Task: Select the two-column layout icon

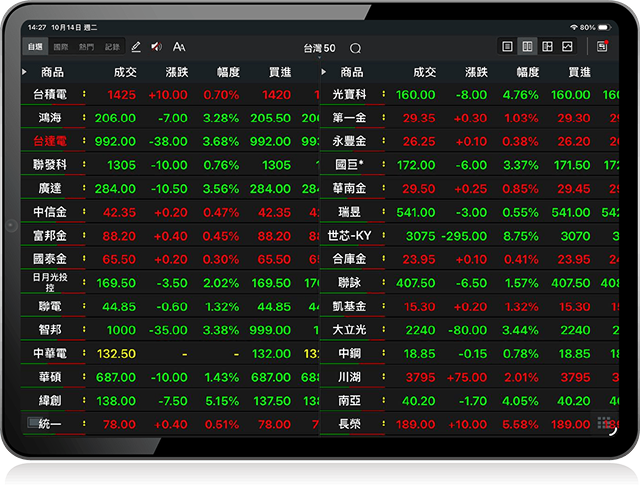Action: [x=527, y=47]
